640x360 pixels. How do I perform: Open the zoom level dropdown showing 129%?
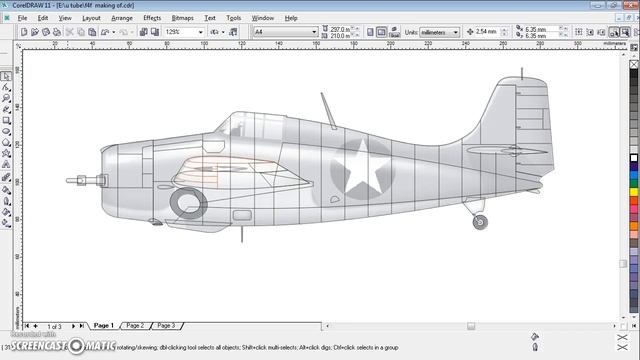(x=200, y=32)
